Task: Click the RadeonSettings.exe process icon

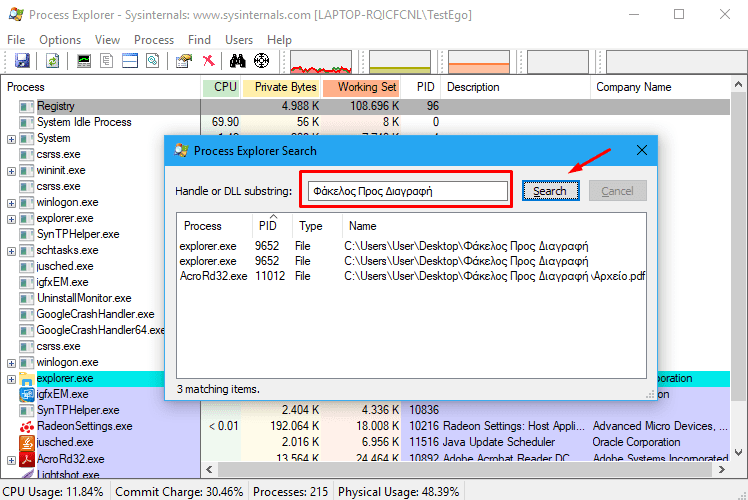Action: pyautogui.click(x=27, y=427)
